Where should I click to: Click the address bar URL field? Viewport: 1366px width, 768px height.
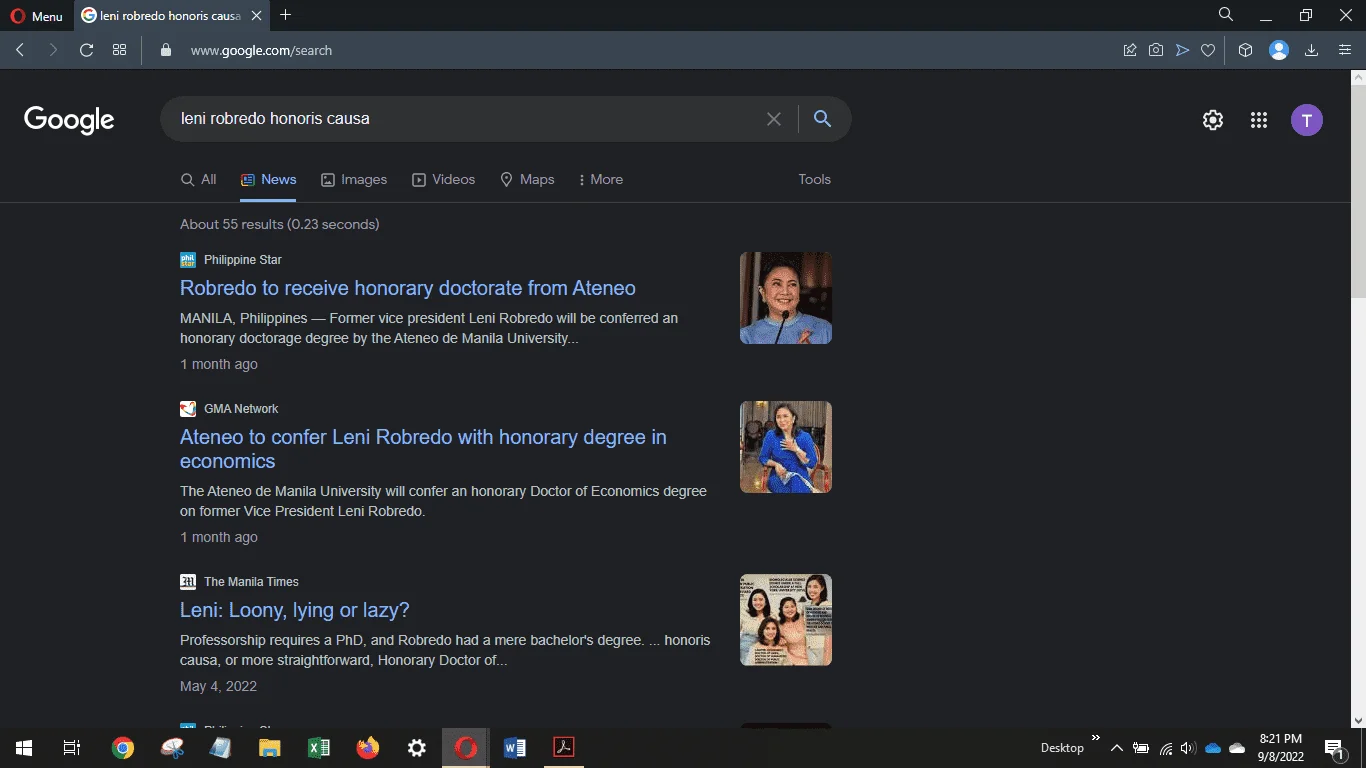[x=640, y=50]
